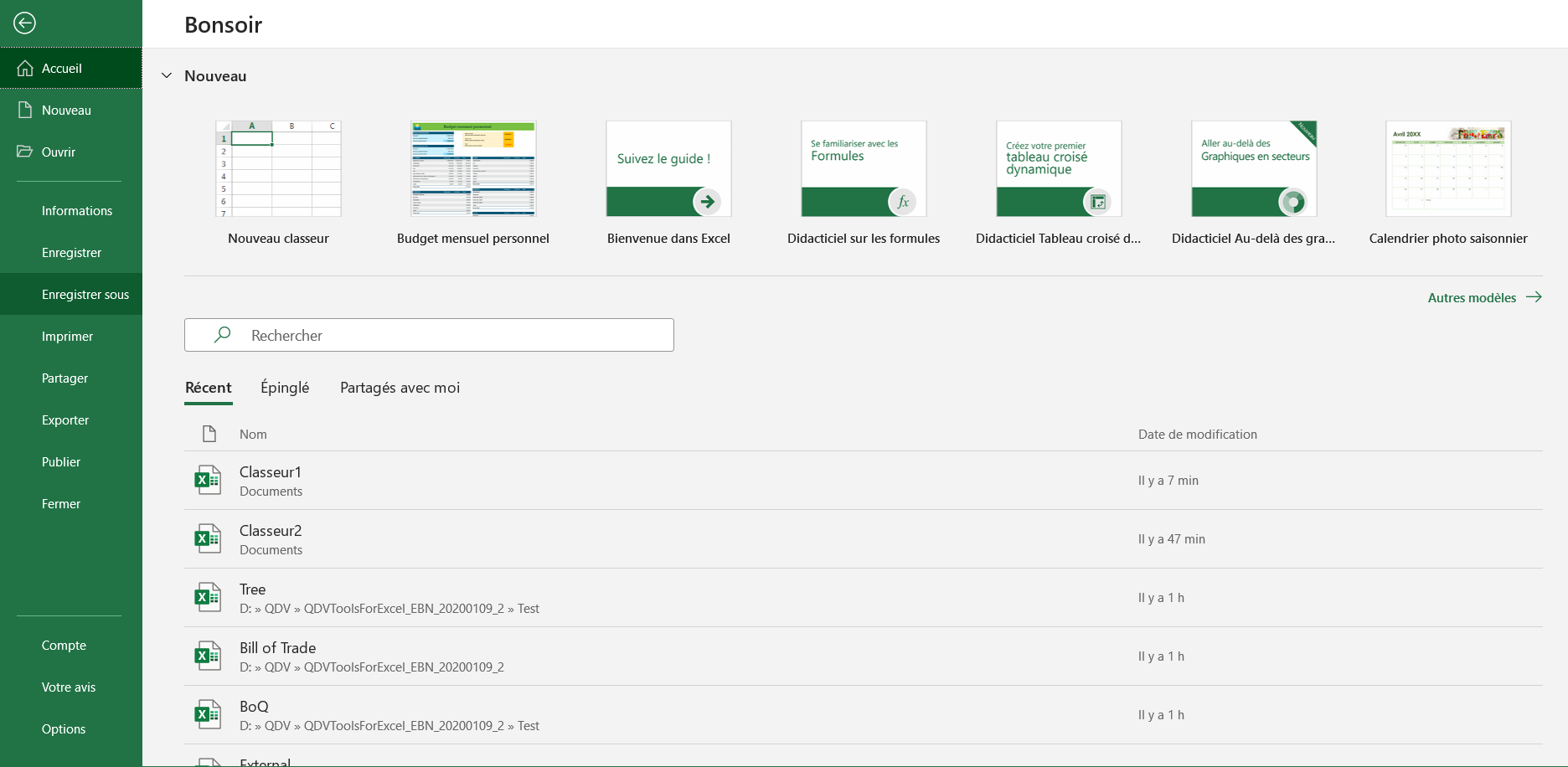Switch to the Épinglé tab

pos(285,388)
